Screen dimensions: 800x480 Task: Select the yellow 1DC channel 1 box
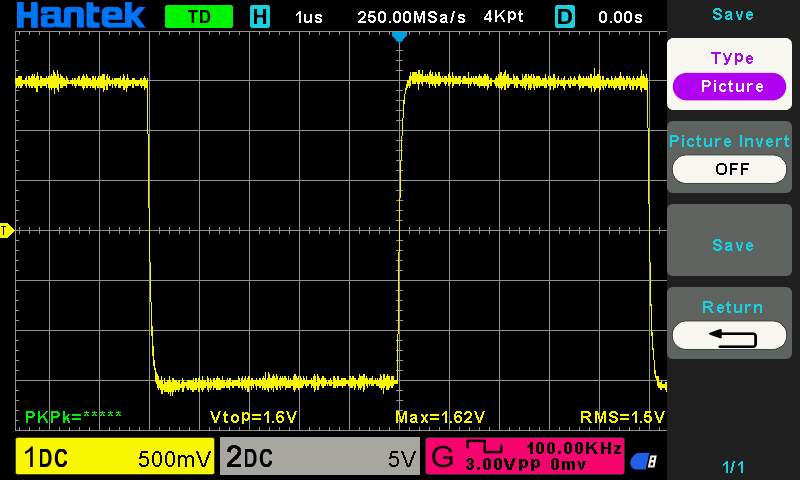point(115,458)
